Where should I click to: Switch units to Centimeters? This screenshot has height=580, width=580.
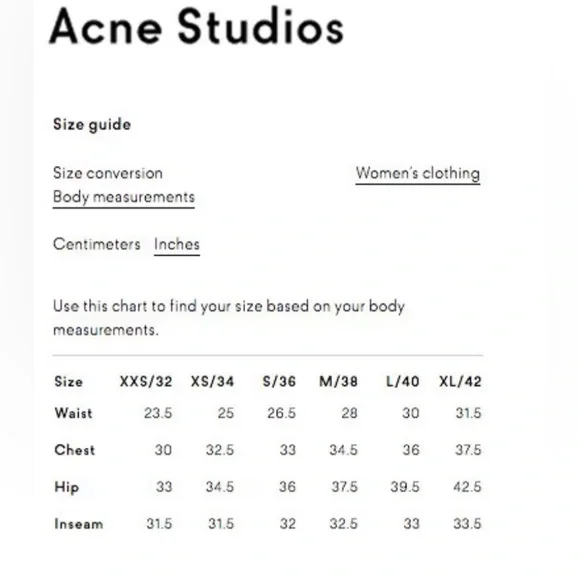(x=97, y=245)
